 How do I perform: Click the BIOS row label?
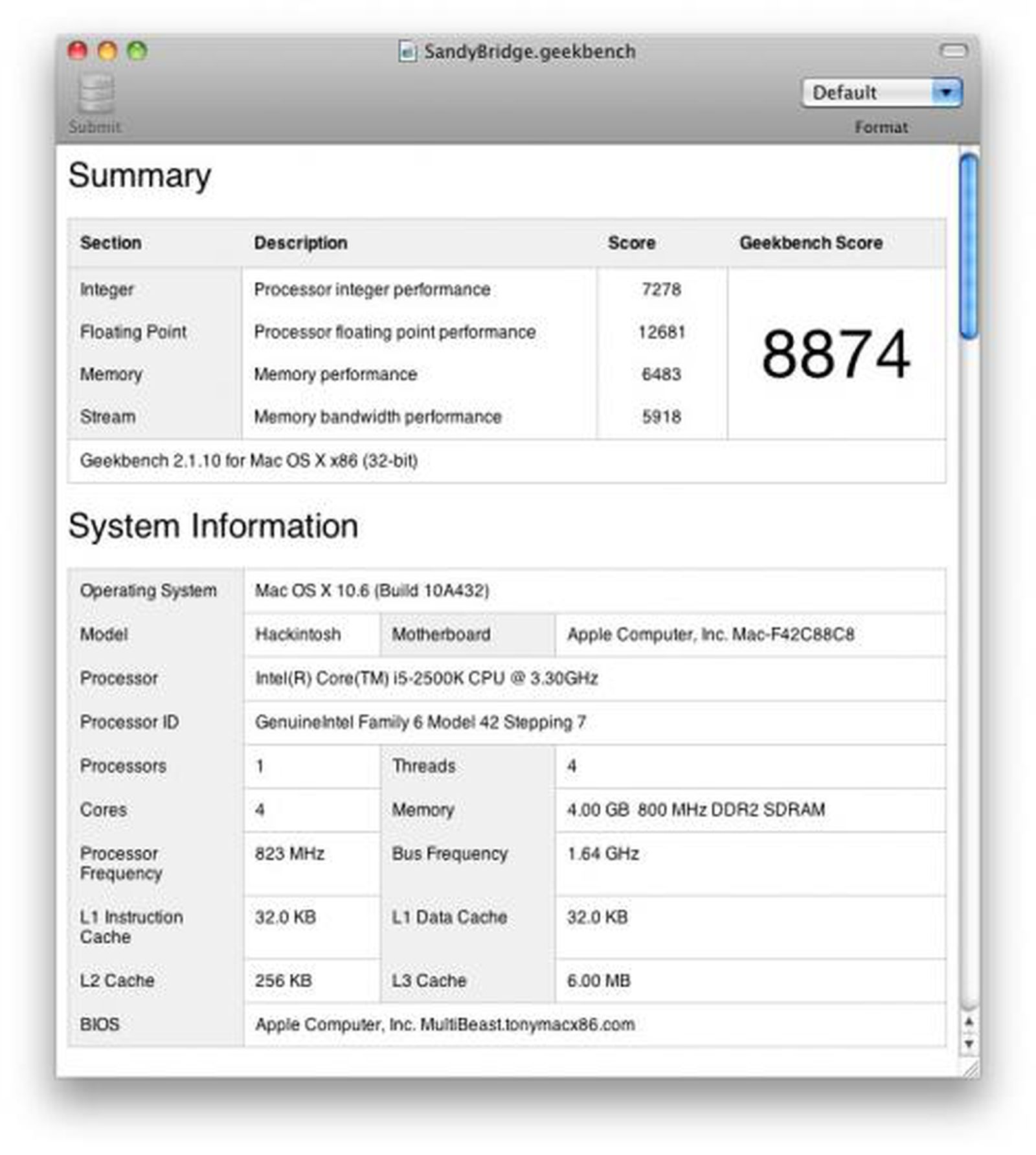point(99,1025)
